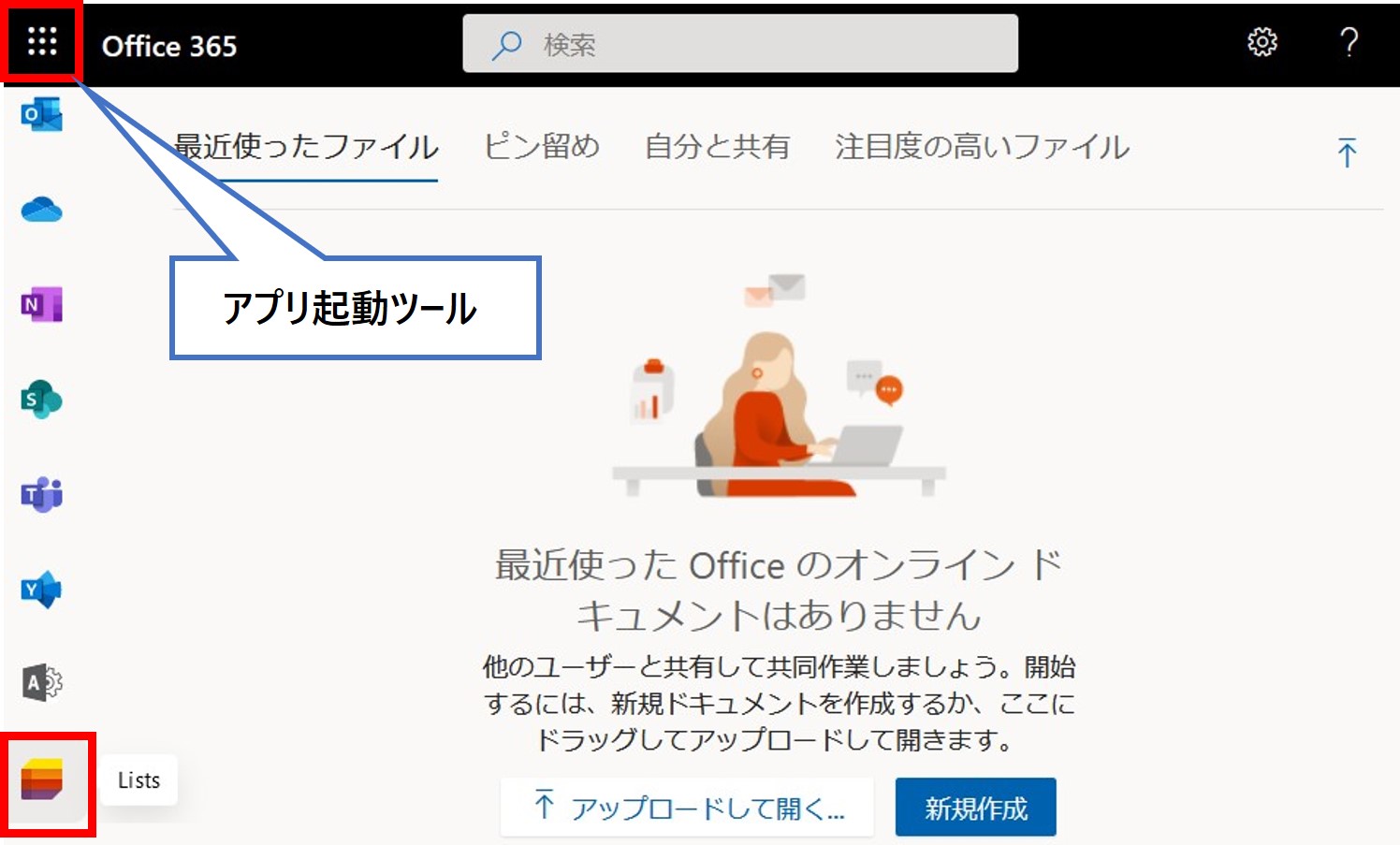The image size is (1400, 845).
Task: Open the Admin center icon
Action: point(41,683)
